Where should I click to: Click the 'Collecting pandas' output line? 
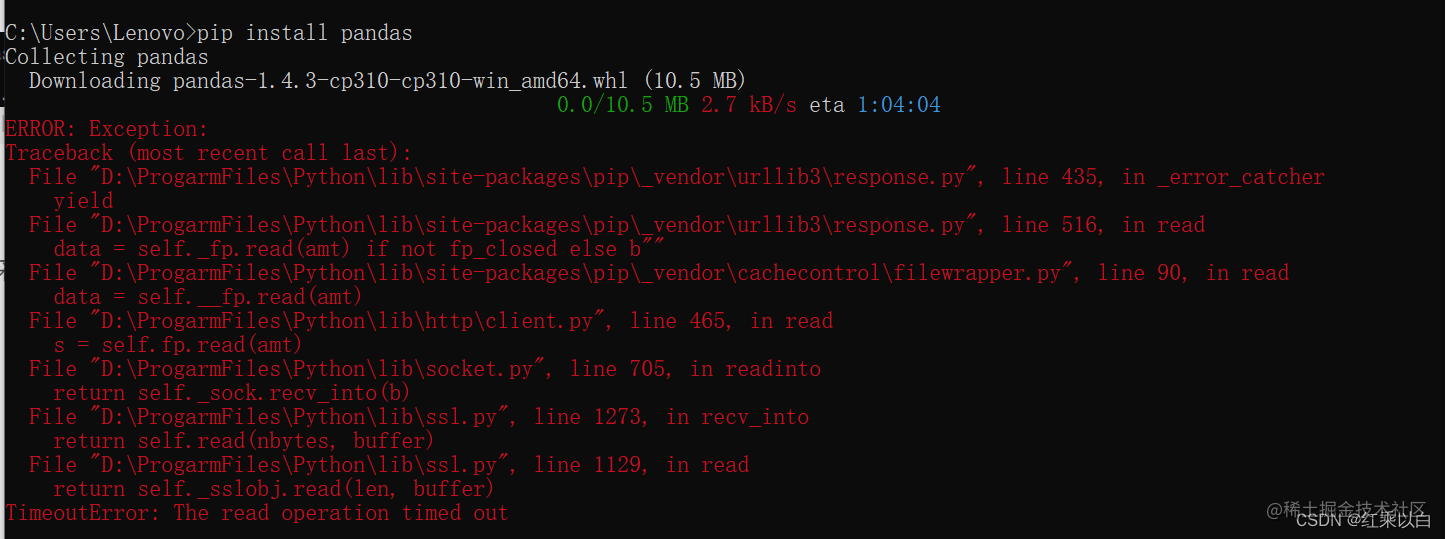point(107,57)
